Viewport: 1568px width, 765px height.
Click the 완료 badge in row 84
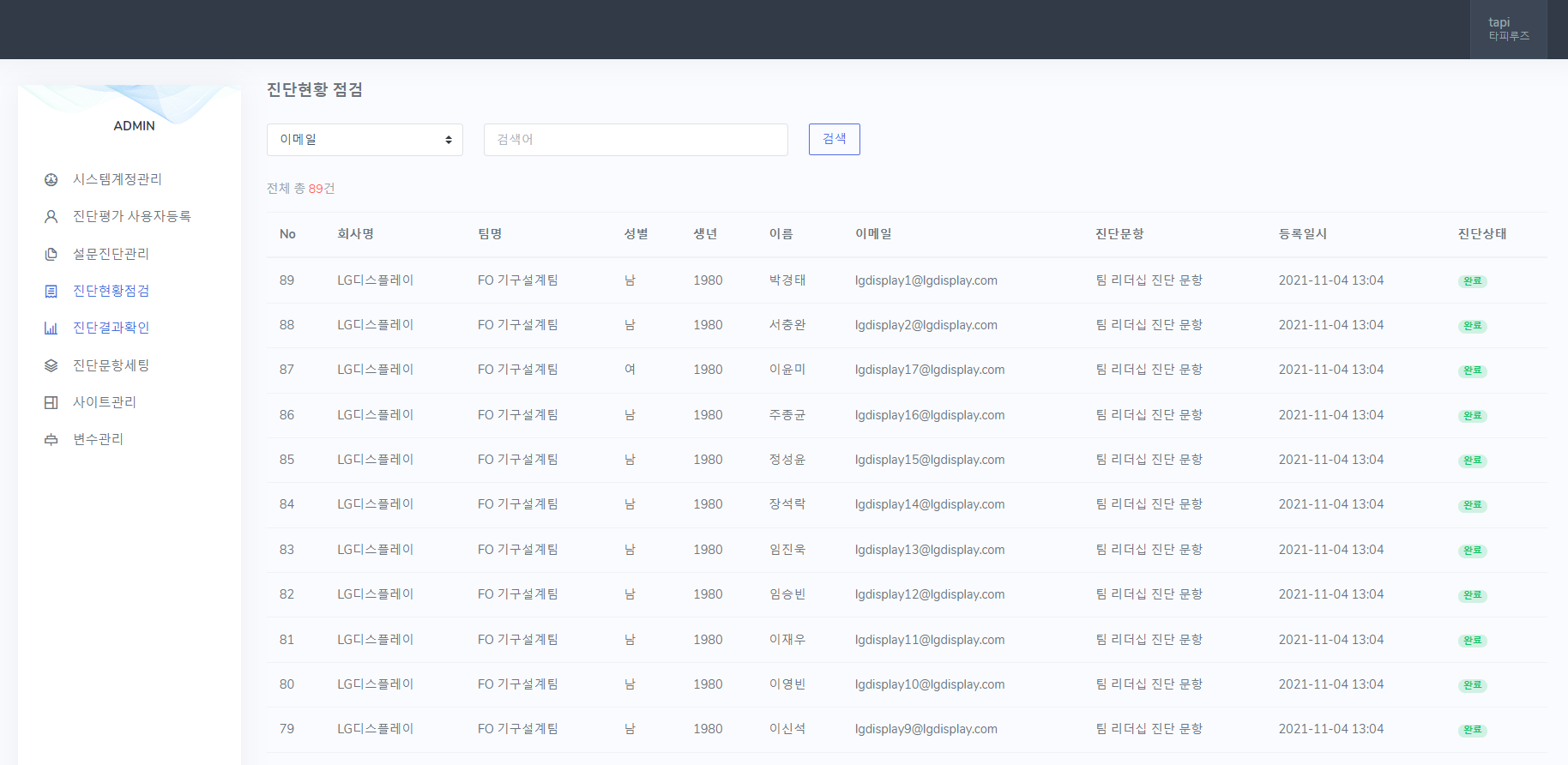pos(1472,505)
